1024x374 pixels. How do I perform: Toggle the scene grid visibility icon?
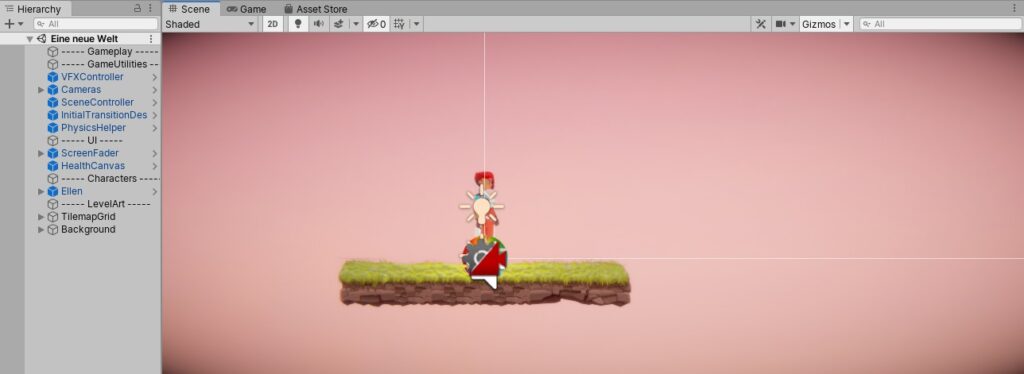pyautogui.click(x=399, y=24)
